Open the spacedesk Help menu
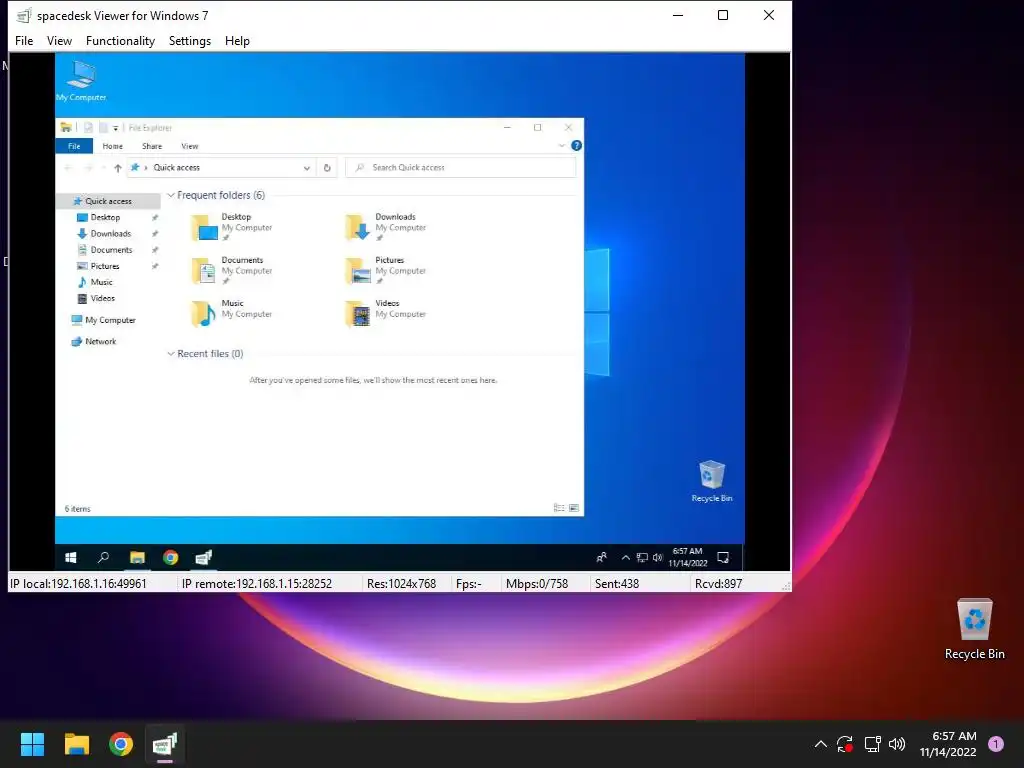 point(237,40)
